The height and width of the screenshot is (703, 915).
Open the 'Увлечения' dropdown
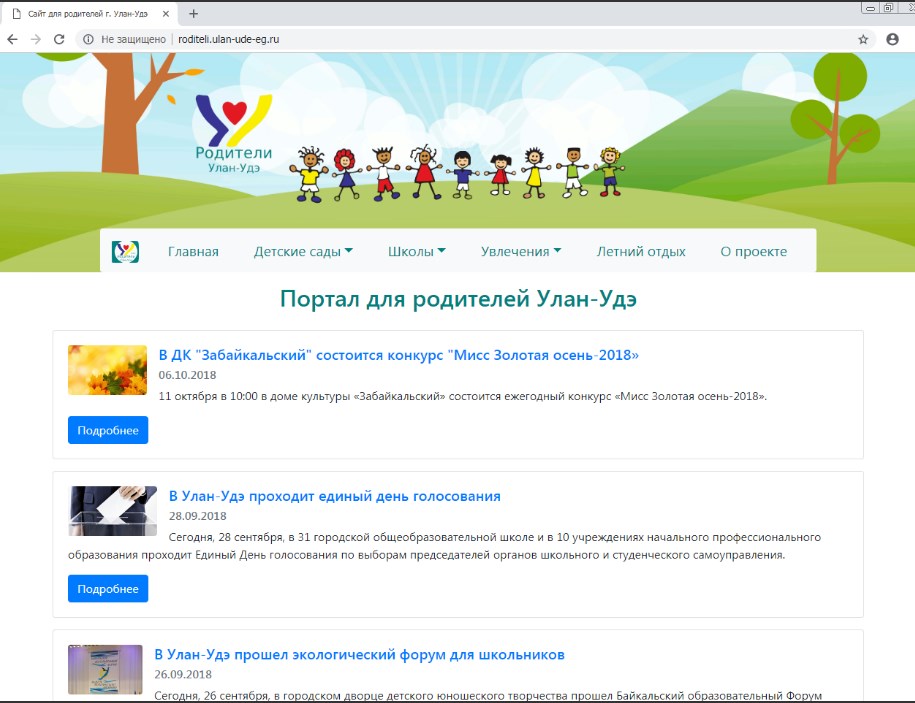pyautogui.click(x=520, y=251)
